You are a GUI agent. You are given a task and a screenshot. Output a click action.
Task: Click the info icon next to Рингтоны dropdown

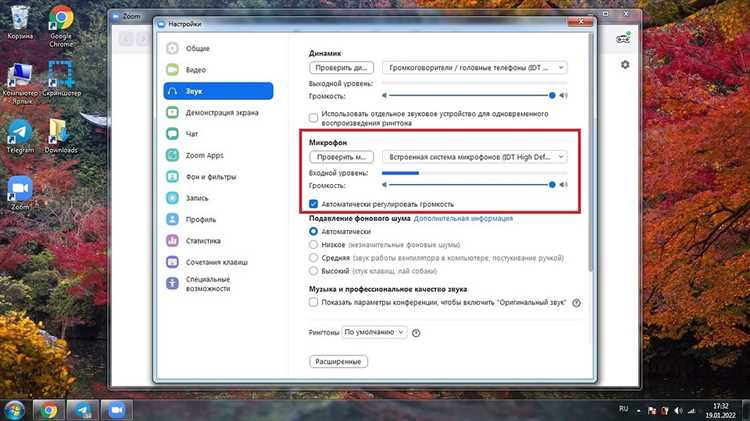pos(416,333)
